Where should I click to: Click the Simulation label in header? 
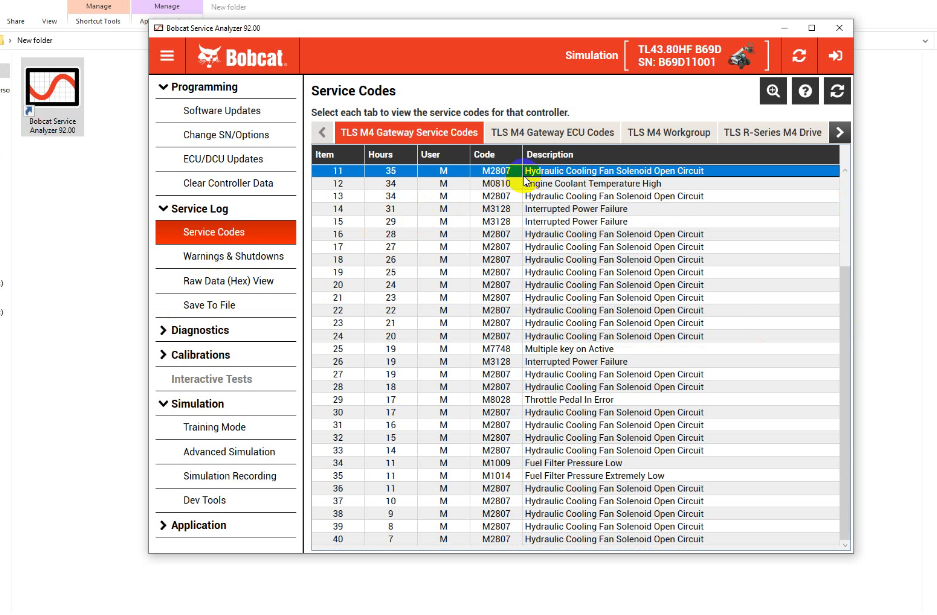click(592, 55)
